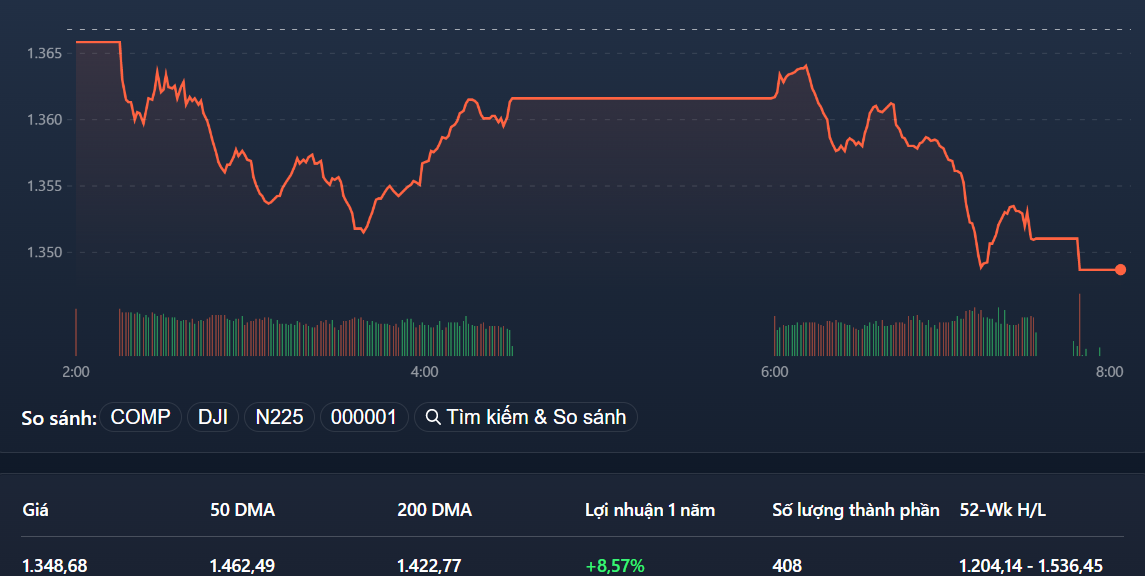Click the 2:00 time axis label
Screen dimensions: 1145x576
[x=75, y=370]
